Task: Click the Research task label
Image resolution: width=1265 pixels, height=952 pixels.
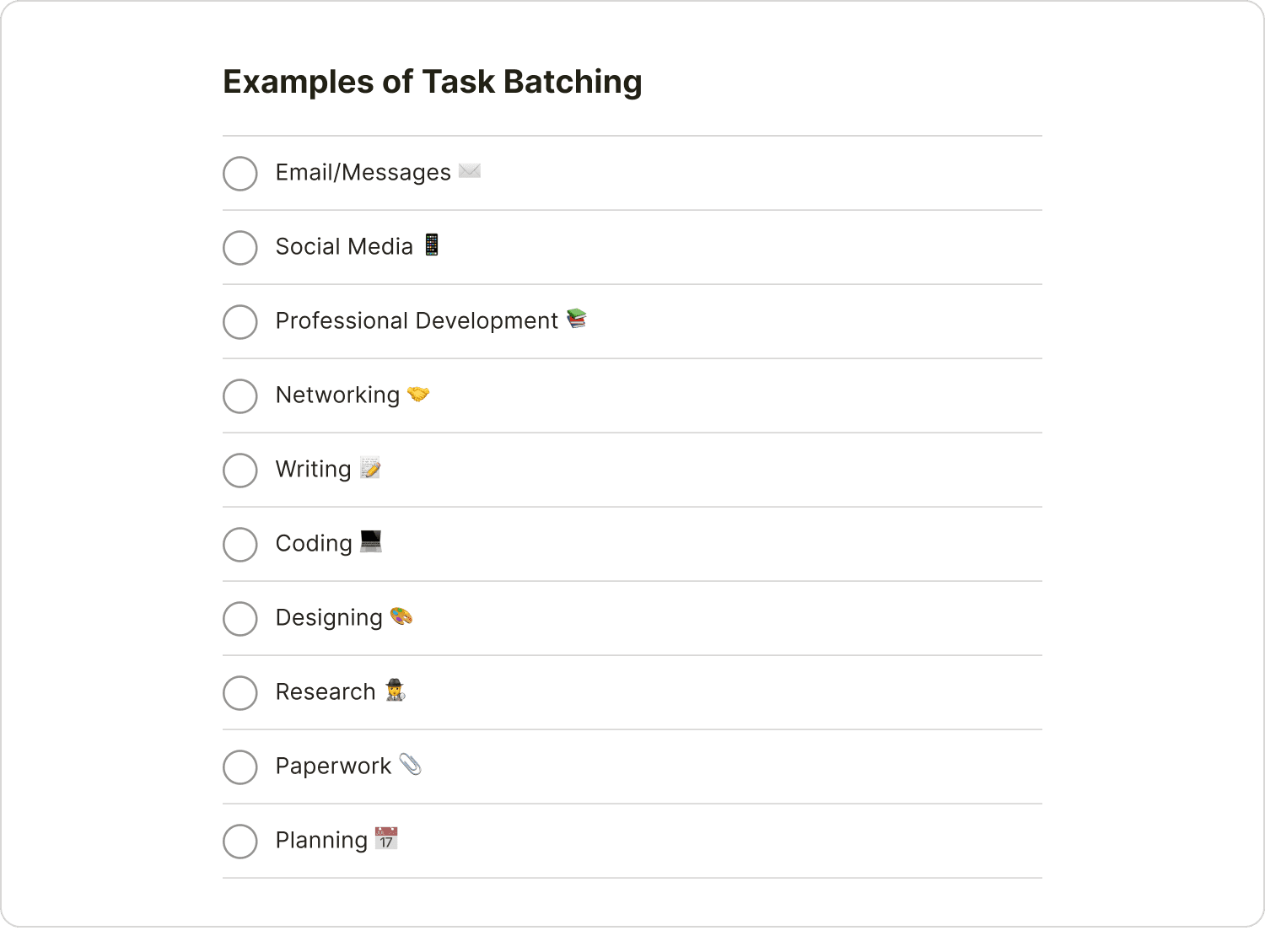Action: point(325,691)
